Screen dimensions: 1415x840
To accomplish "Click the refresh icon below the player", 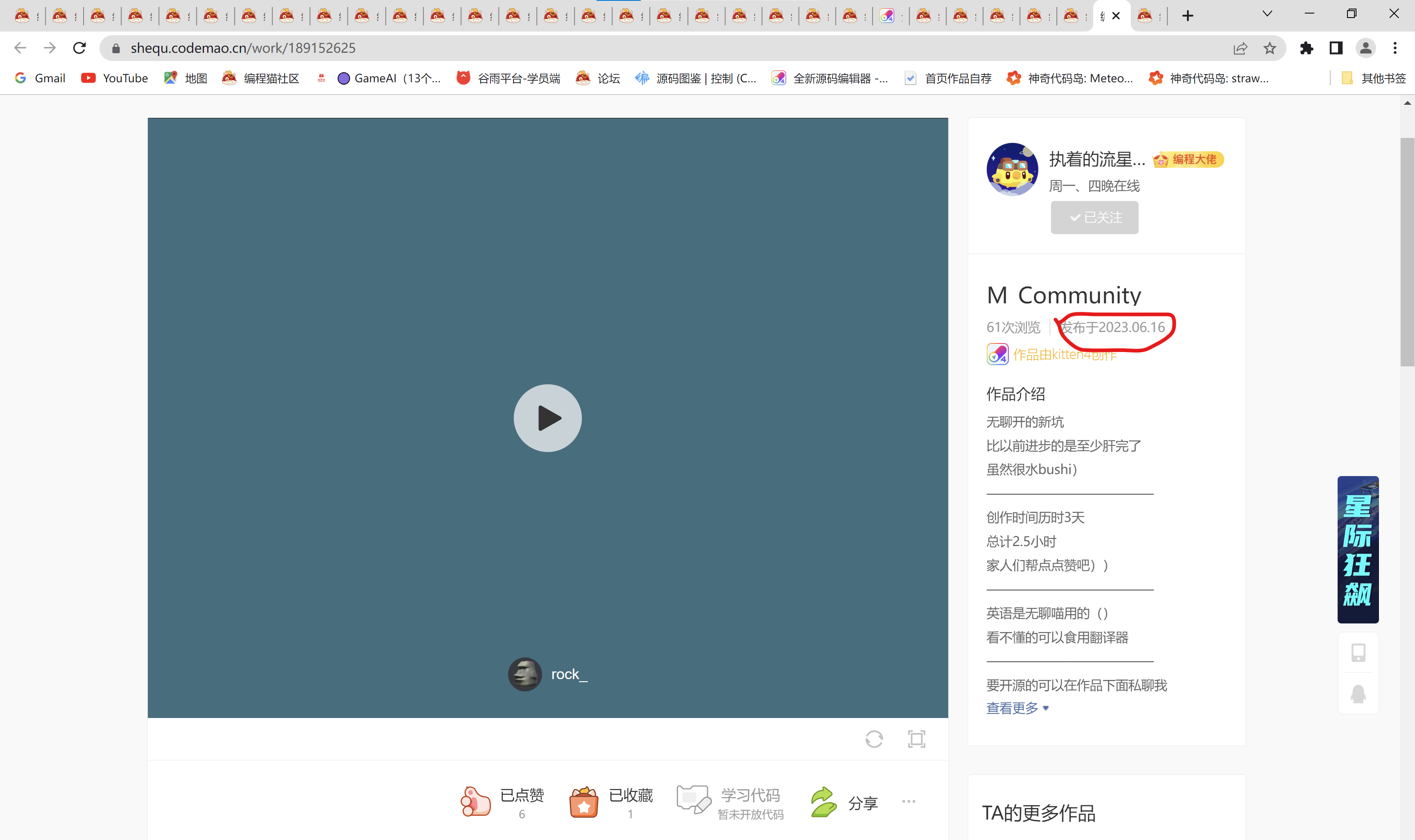I will pos(874,739).
